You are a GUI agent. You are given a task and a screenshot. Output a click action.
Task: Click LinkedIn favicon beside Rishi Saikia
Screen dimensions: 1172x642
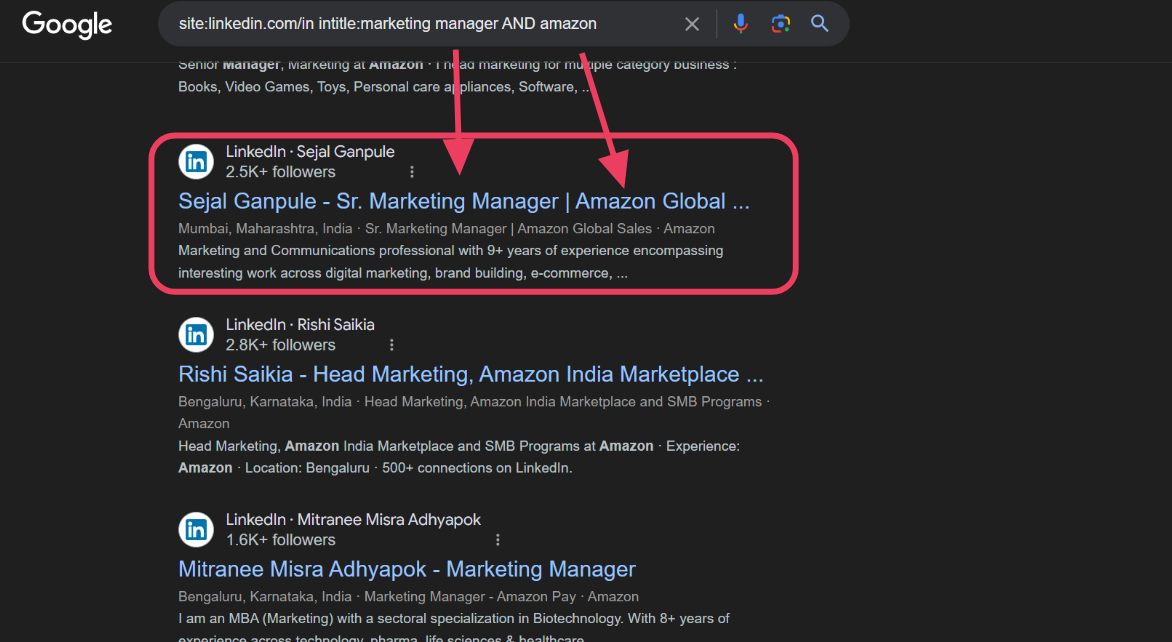tap(196, 335)
